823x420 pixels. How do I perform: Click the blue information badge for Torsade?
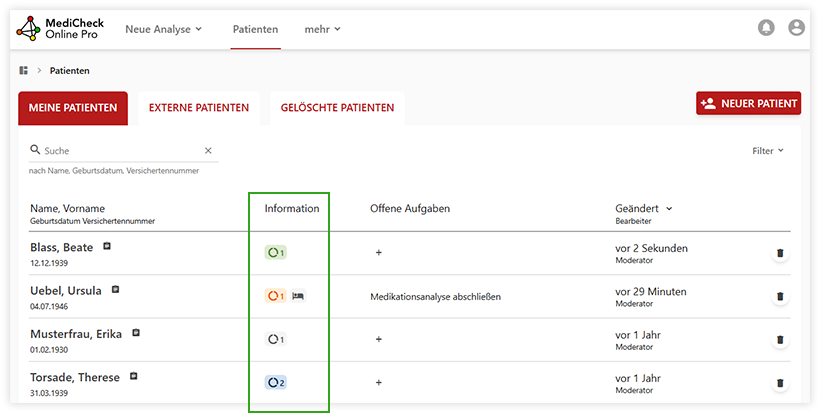276,382
